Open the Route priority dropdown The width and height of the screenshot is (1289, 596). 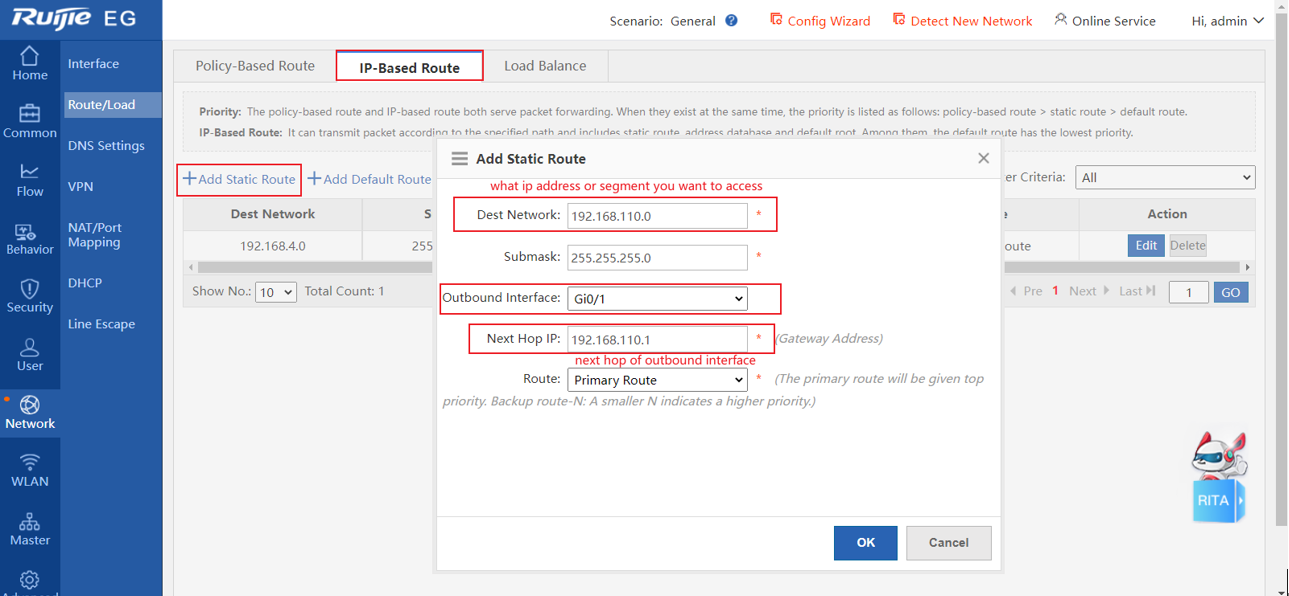657,380
